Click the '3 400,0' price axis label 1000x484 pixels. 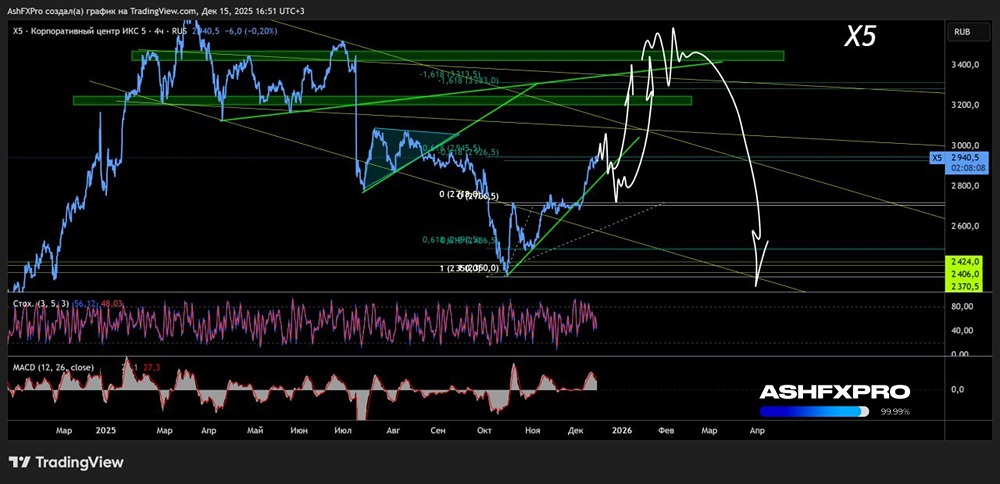click(967, 65)
